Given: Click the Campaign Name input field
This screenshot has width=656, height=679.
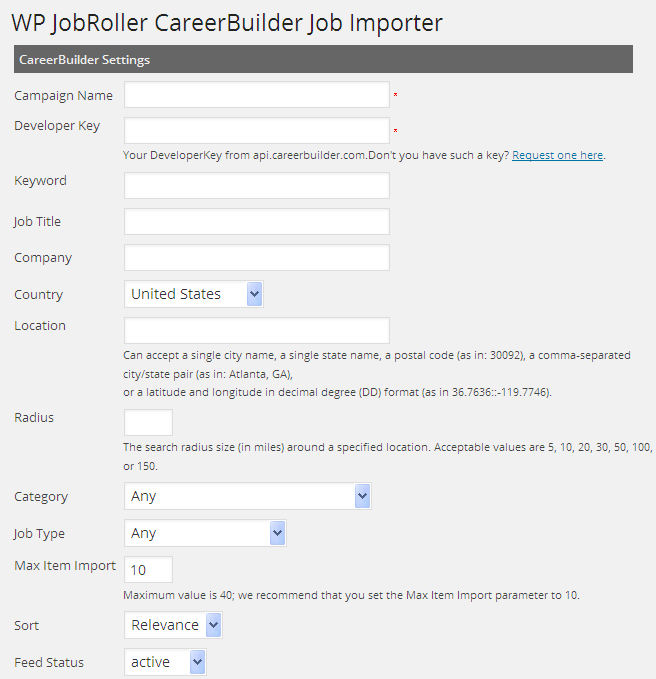Looking at the screenshot, I should (256, 95).
